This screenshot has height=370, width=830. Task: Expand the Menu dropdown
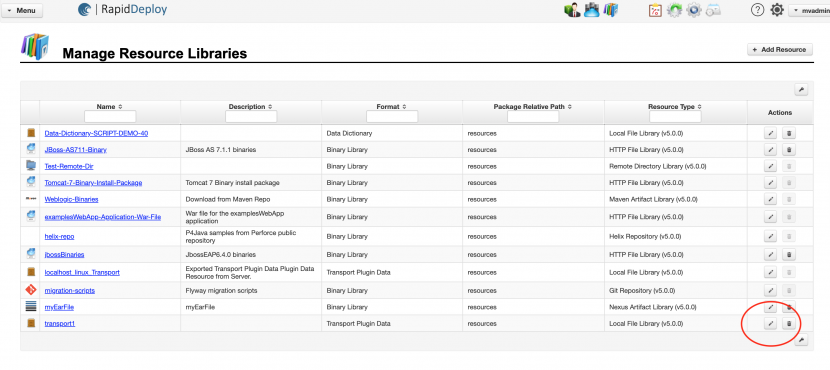(22, 11)
